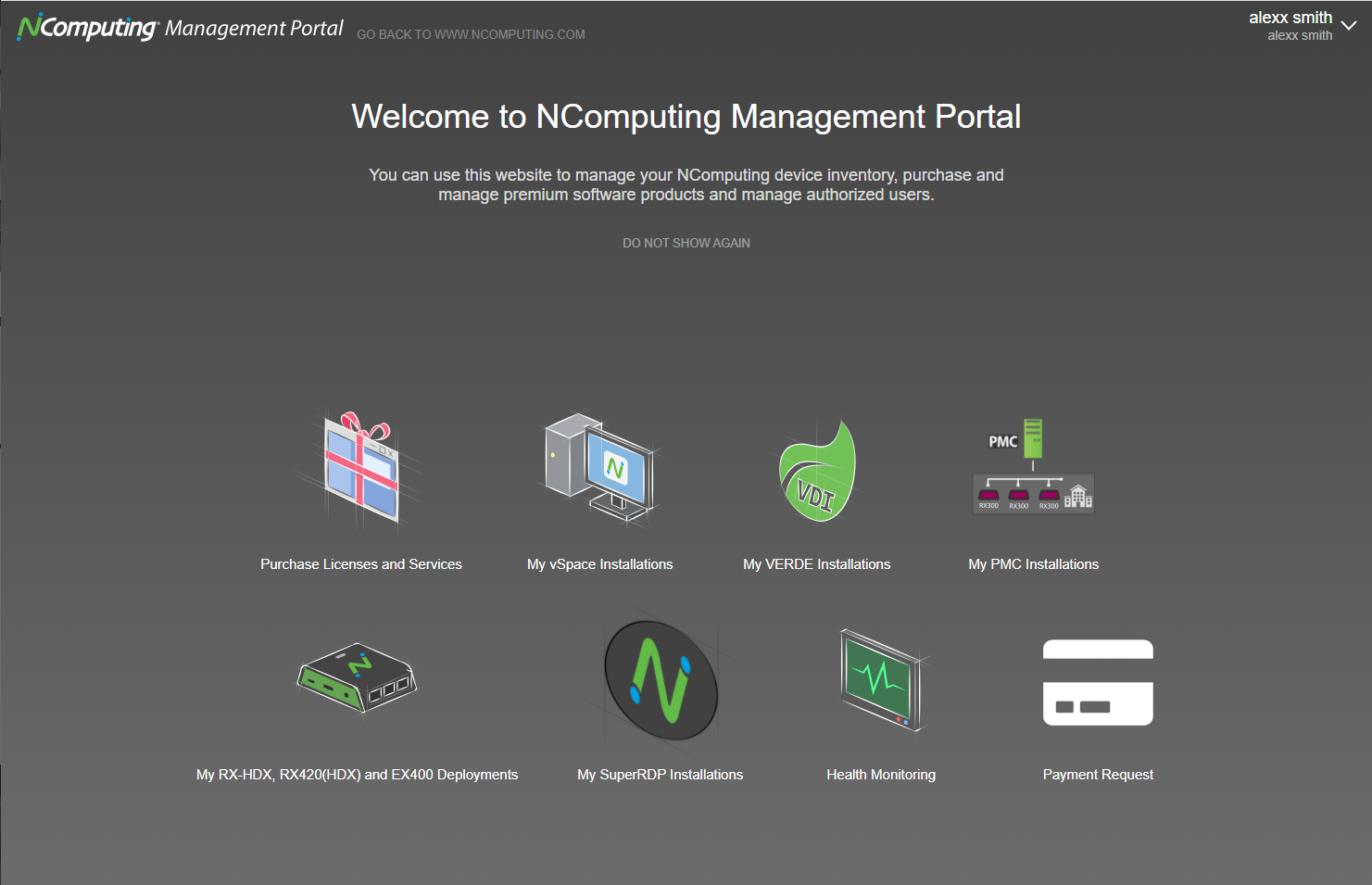Select the My SuperRDP Installations label
The width and height of the screenshot is (1372, 885).
661,775
